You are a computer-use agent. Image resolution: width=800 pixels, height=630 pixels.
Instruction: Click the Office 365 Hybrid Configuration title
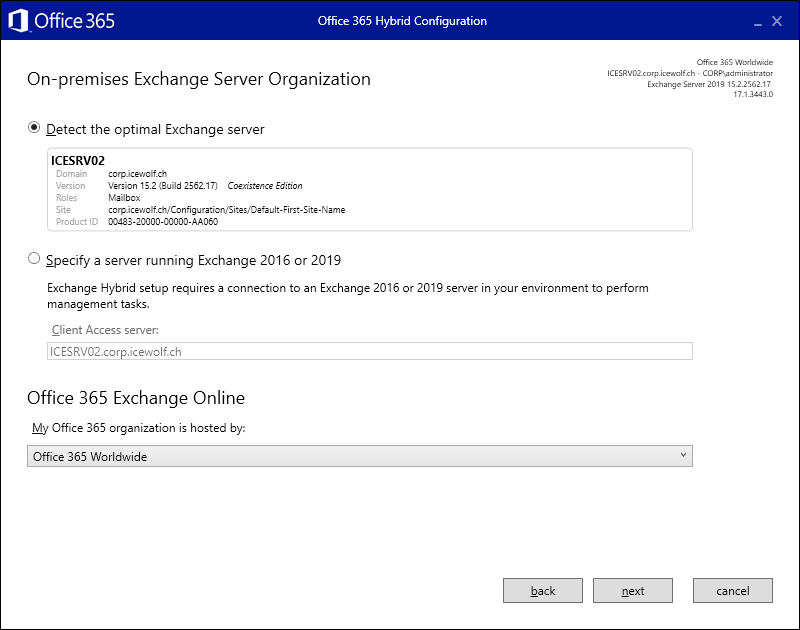click(402, 21)
